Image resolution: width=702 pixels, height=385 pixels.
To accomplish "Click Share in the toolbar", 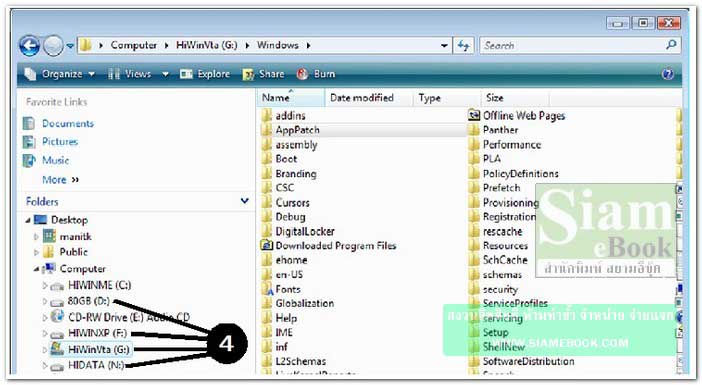I will [x=263, y=74].
